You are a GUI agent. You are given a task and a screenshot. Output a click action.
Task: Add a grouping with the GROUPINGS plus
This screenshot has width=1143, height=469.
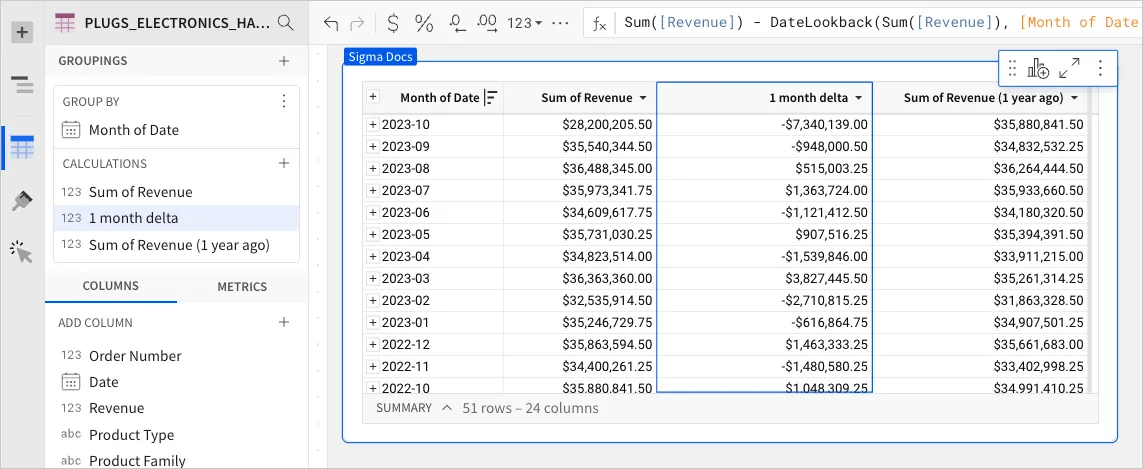[284, 61]
